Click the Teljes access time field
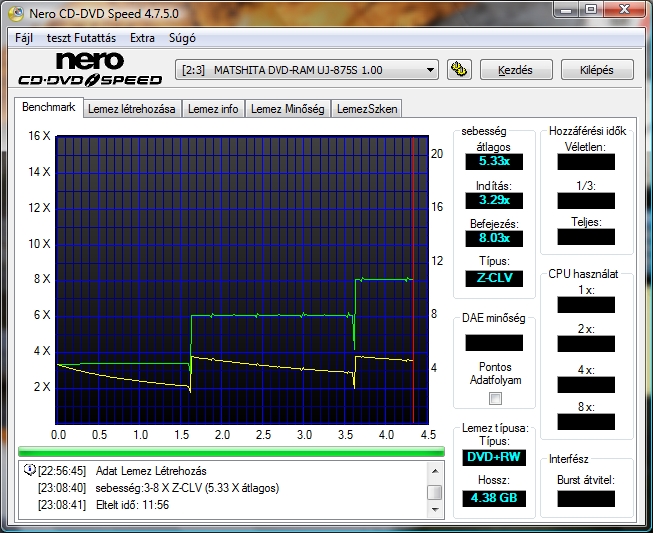Image resolution: width=653 pixels, height=533 pixels. tap(586, 237)
